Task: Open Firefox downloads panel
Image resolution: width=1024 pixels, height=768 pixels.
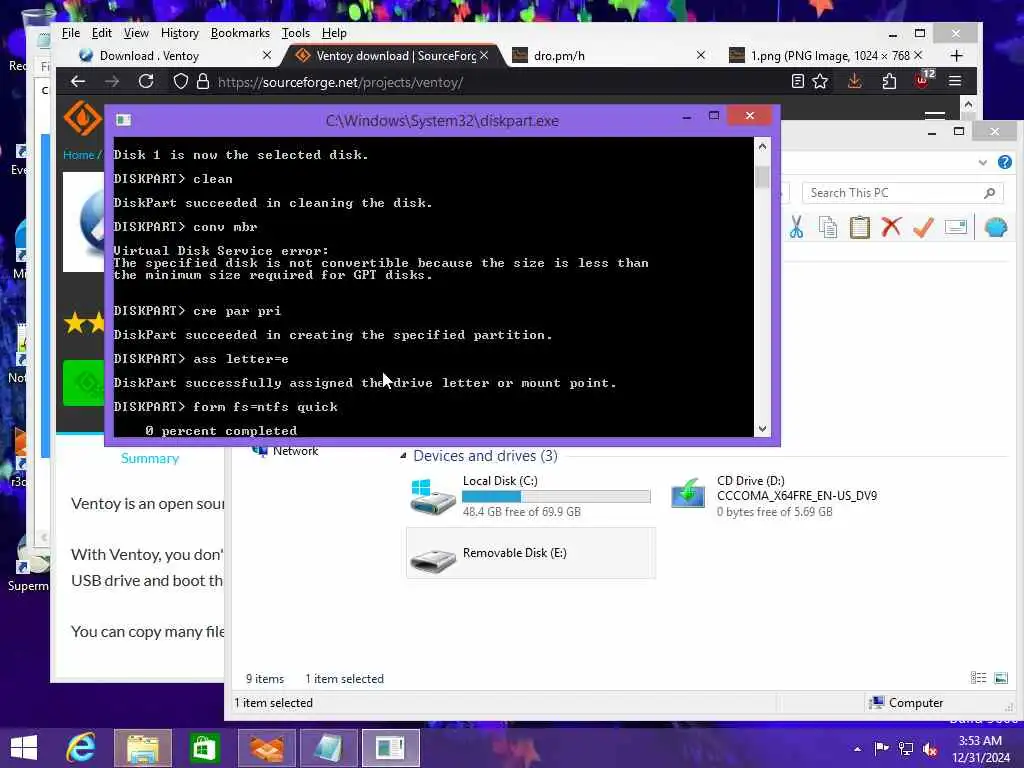Action: click(x=854, y=81)
